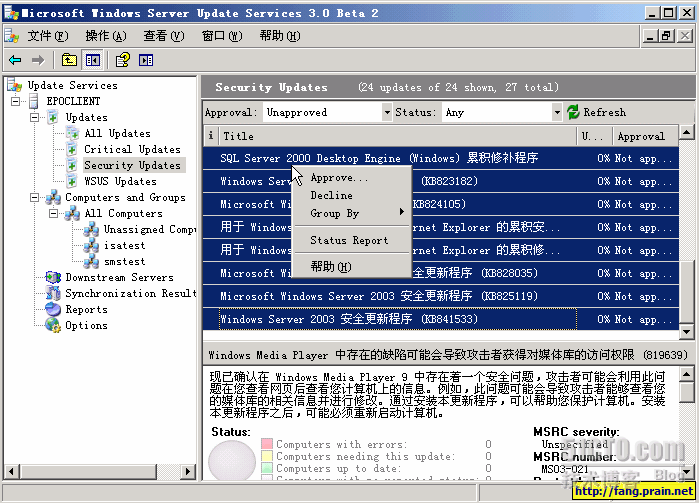699x503 pixels.
Task: Open the 窗口(W) menu
Action: tap(222, 36)
